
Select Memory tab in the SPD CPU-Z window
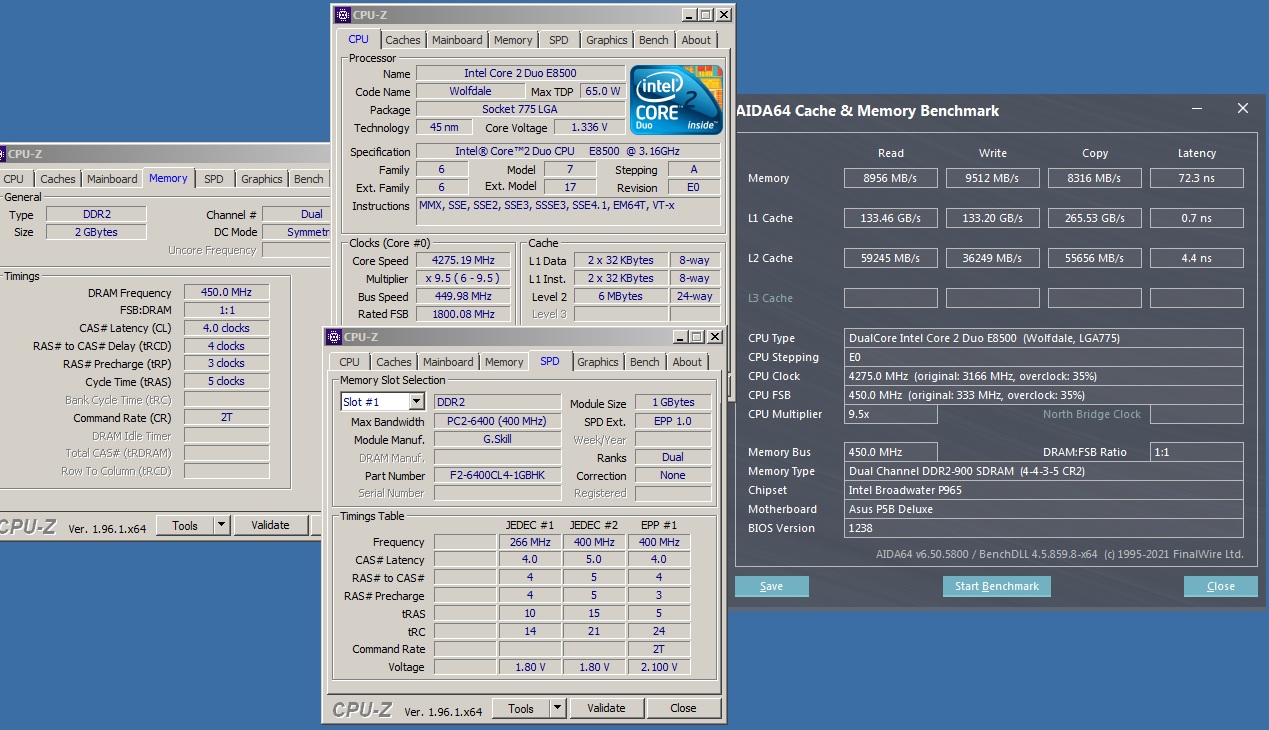pos(504,362)
